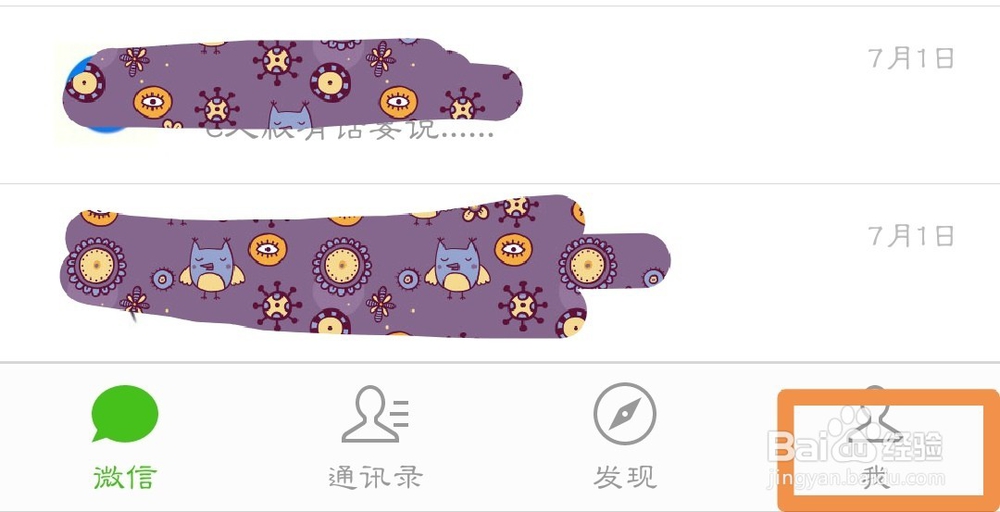
Task: Select the 我 tab label
Action: click(876, 477)
